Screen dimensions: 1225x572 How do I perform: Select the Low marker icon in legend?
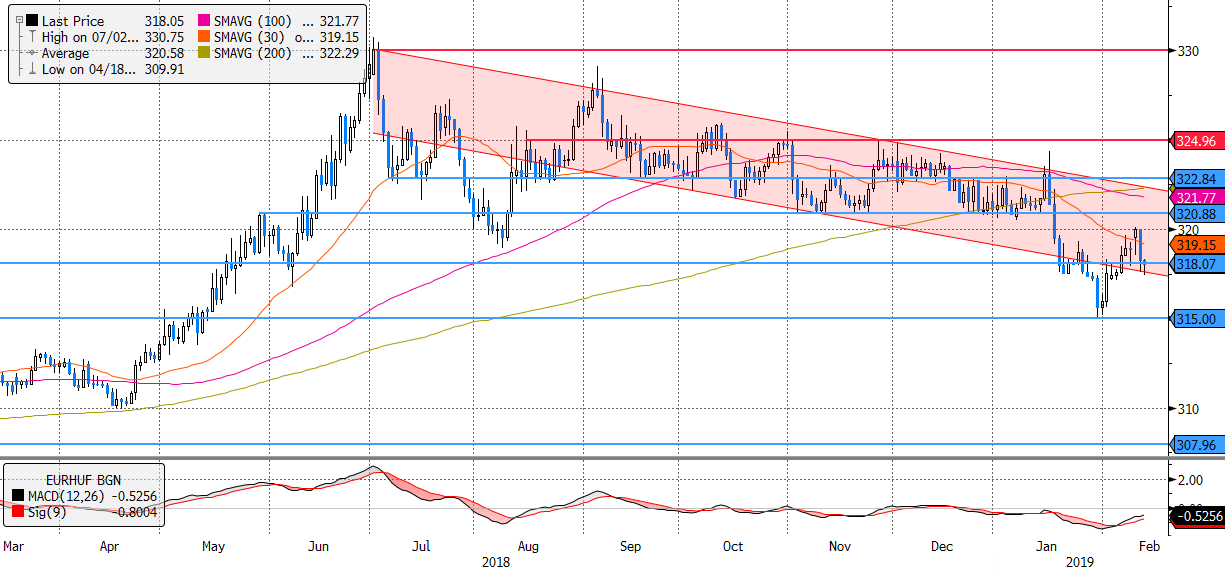(x=32, y=70)
